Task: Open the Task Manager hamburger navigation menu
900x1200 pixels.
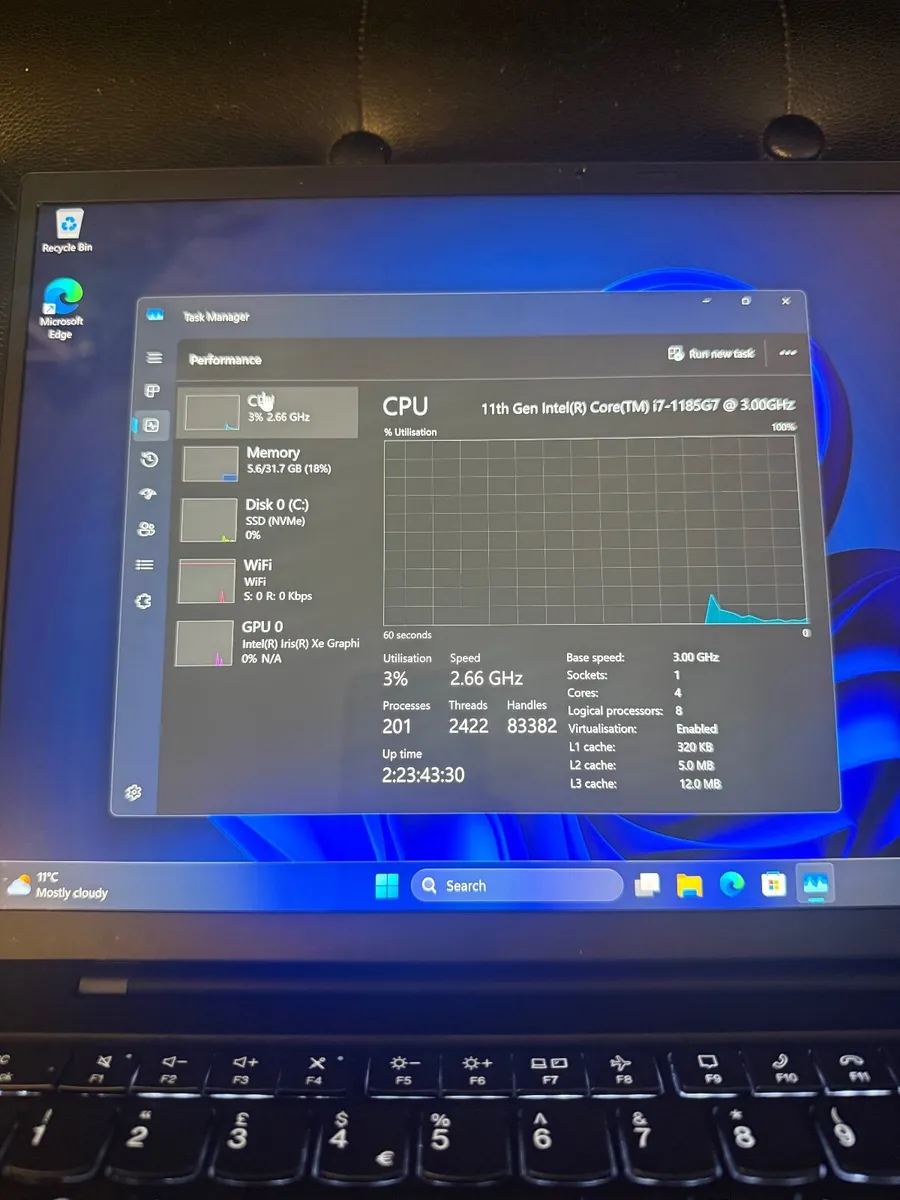Action: click(154, 357)
